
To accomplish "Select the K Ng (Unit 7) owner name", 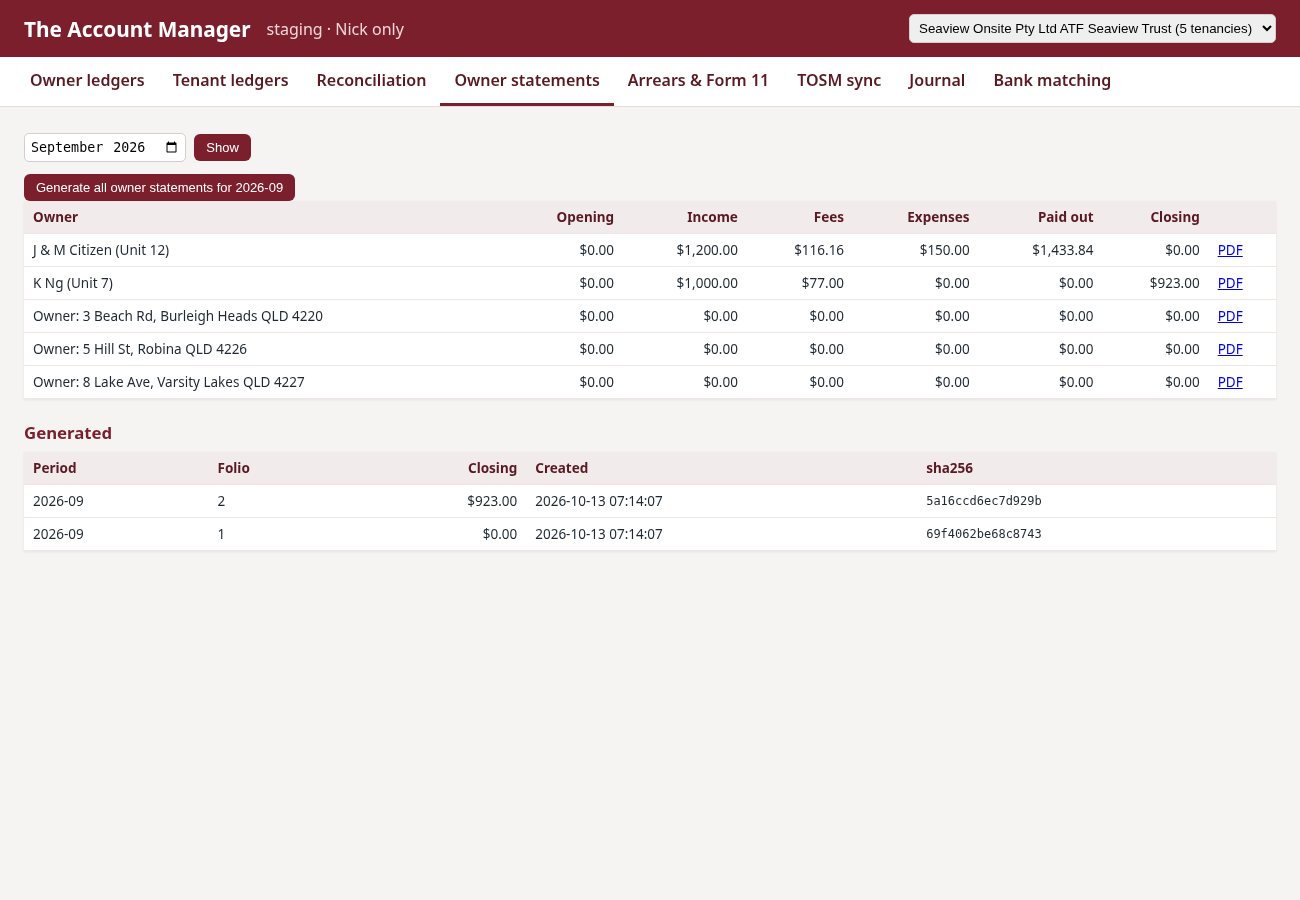I will [x=73, y=283].
